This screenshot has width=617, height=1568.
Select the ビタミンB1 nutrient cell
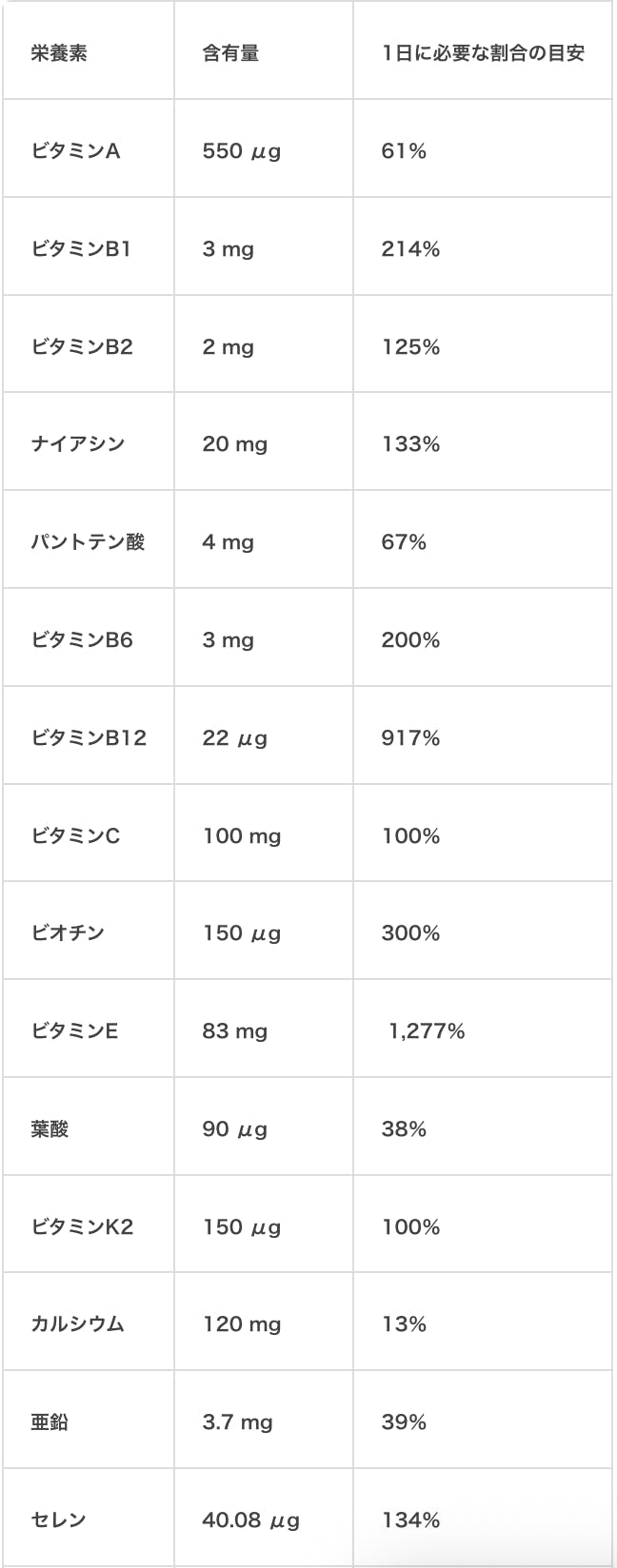coord(81,249)
